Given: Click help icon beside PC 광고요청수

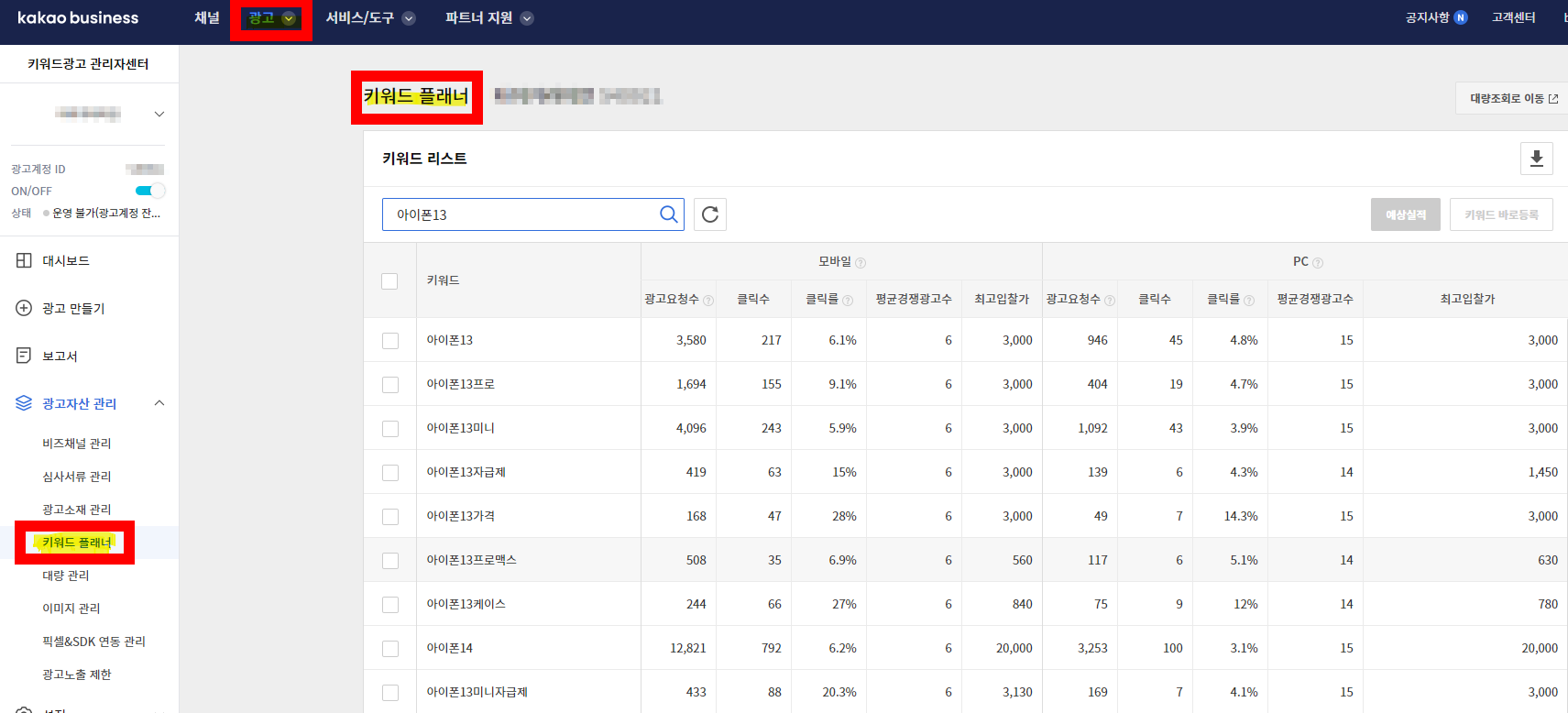Looking at the screenshot, I should click(1110, 301).
